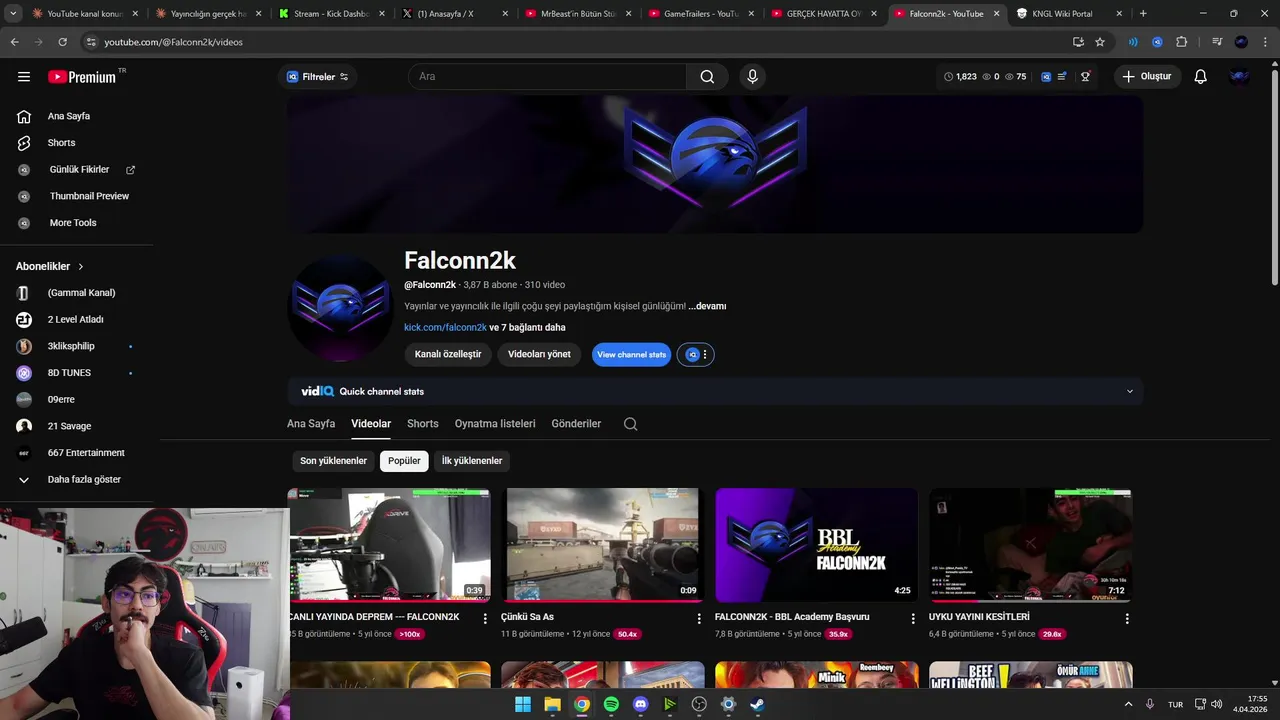Expand channel description with ...devamı

tap(707, 306)
